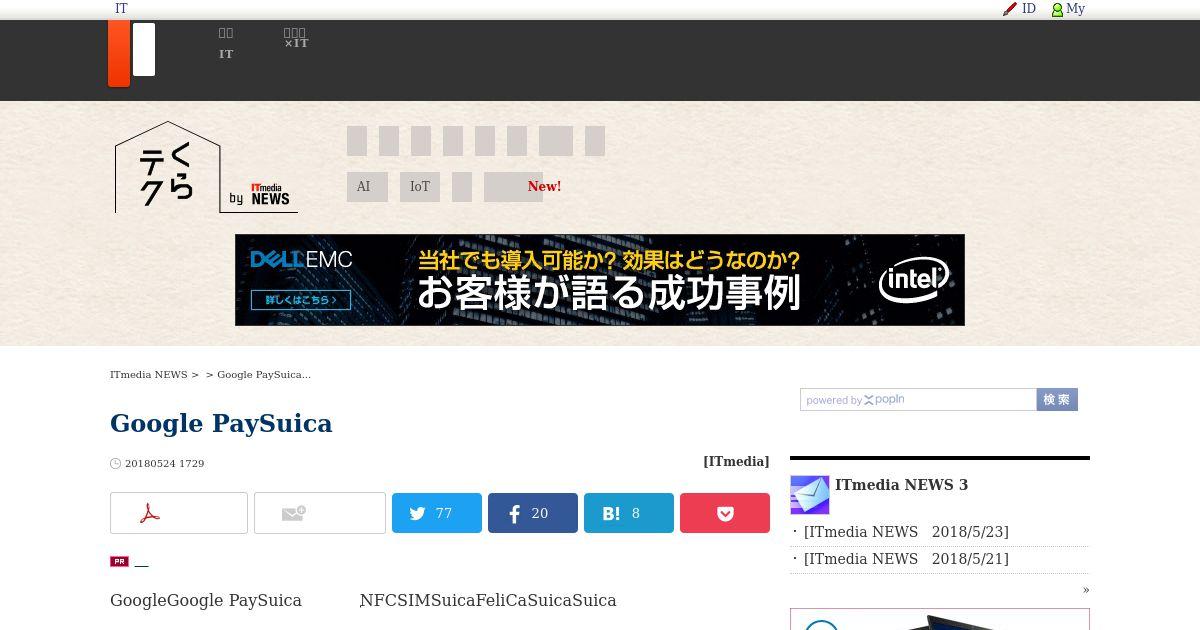Click the 'ID' label in the top bar
Image resolution: width=1200 pixels, height=630 pixels.
click(x=1029, y=8)
